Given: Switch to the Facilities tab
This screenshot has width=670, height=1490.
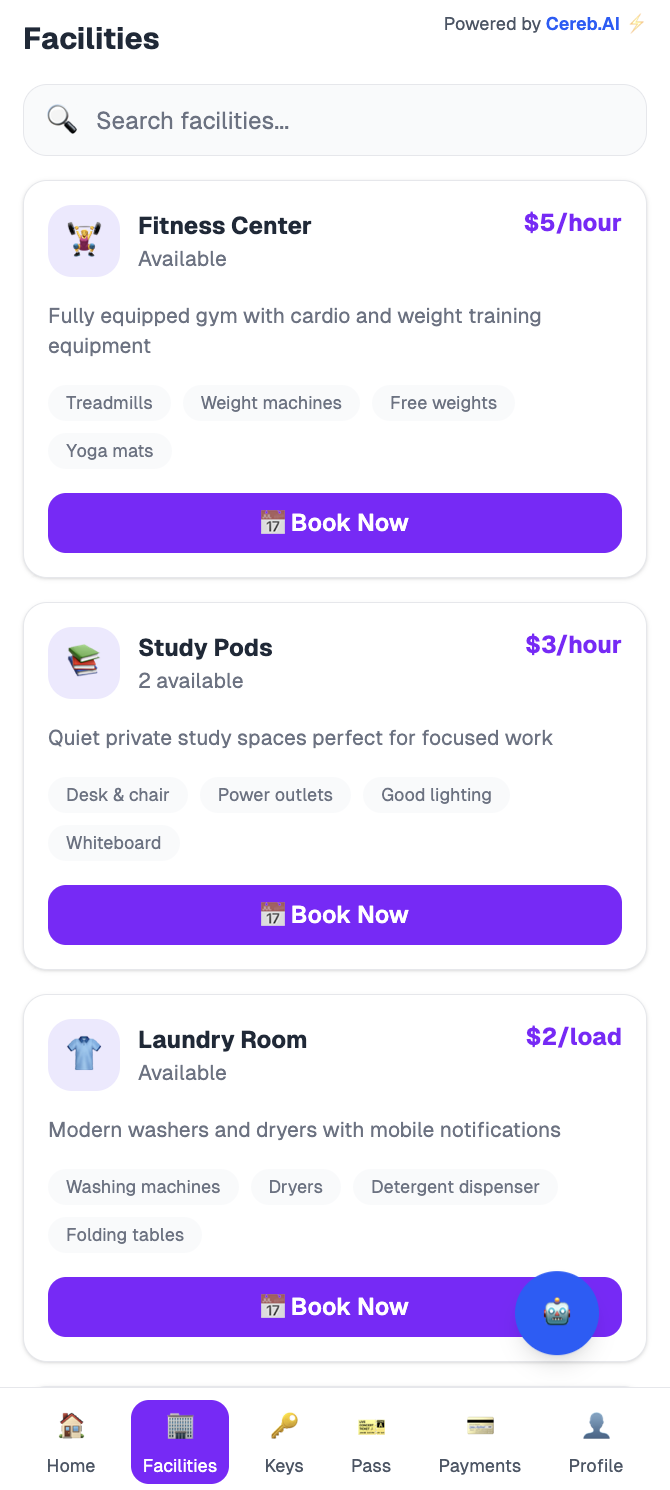Looking at the screenshot, I should click(x=180, y=1441).
